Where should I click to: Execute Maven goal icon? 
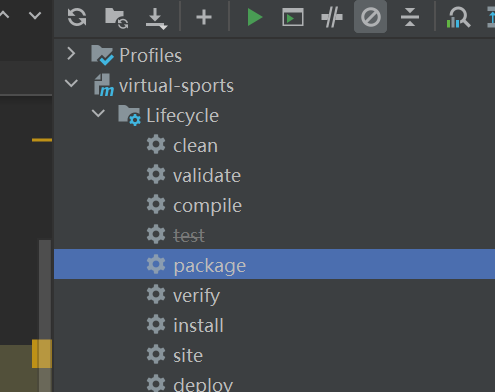293,17
